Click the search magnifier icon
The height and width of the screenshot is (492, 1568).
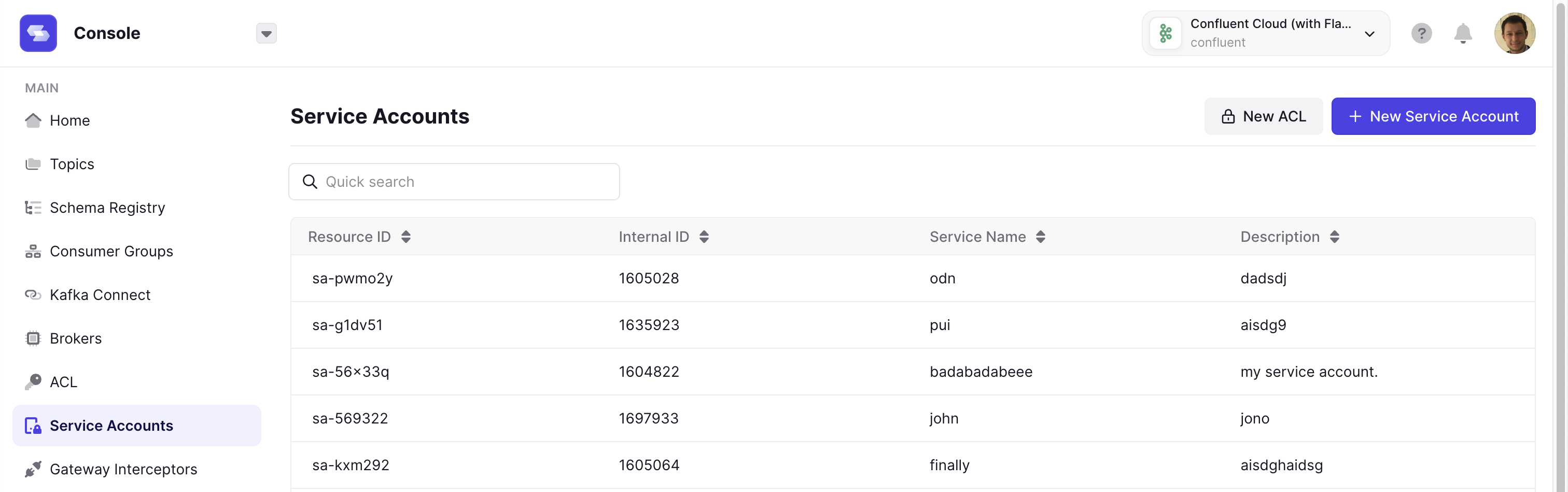[x=310, y=182]
